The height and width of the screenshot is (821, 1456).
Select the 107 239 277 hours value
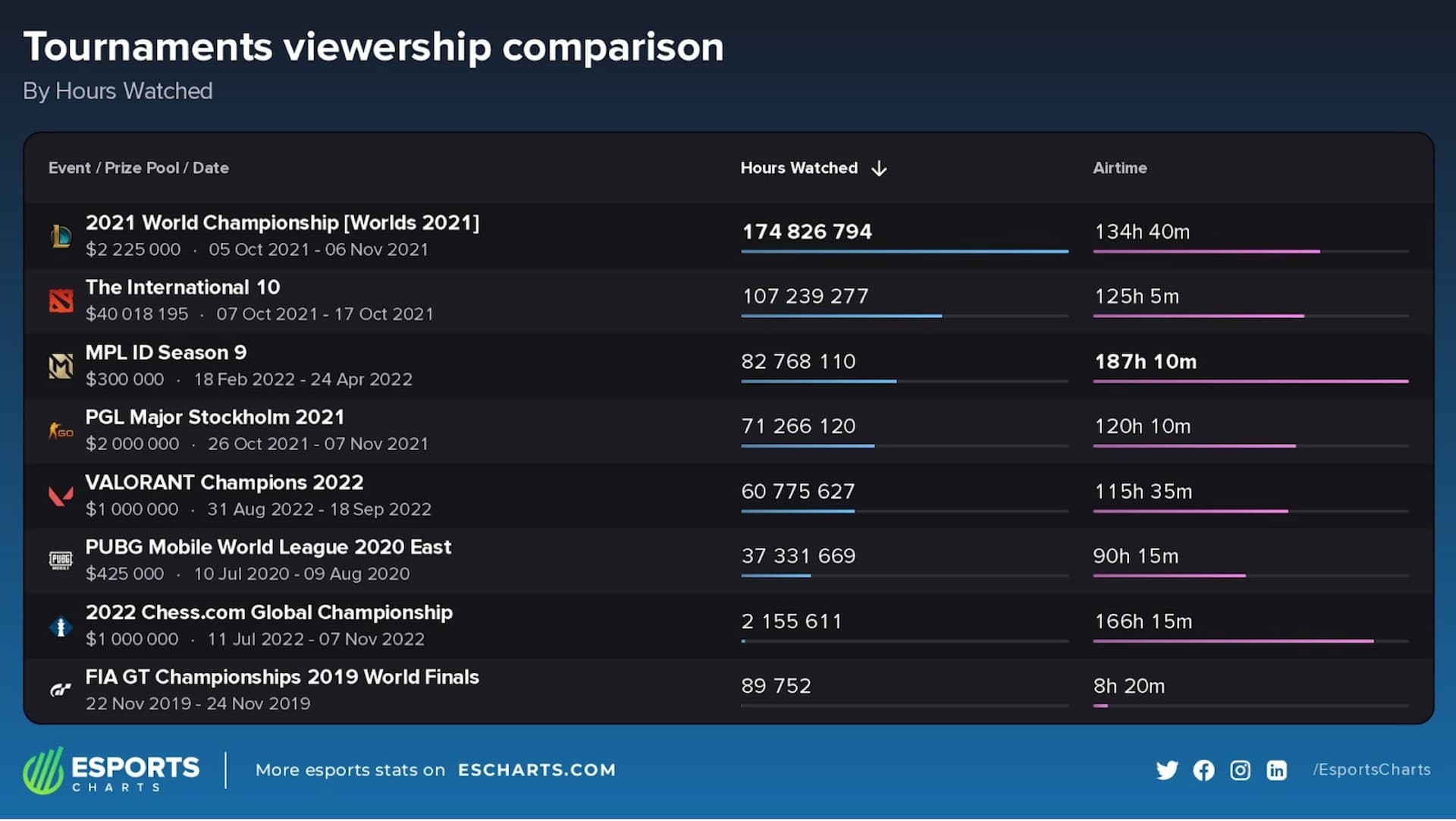pos(805,296)
